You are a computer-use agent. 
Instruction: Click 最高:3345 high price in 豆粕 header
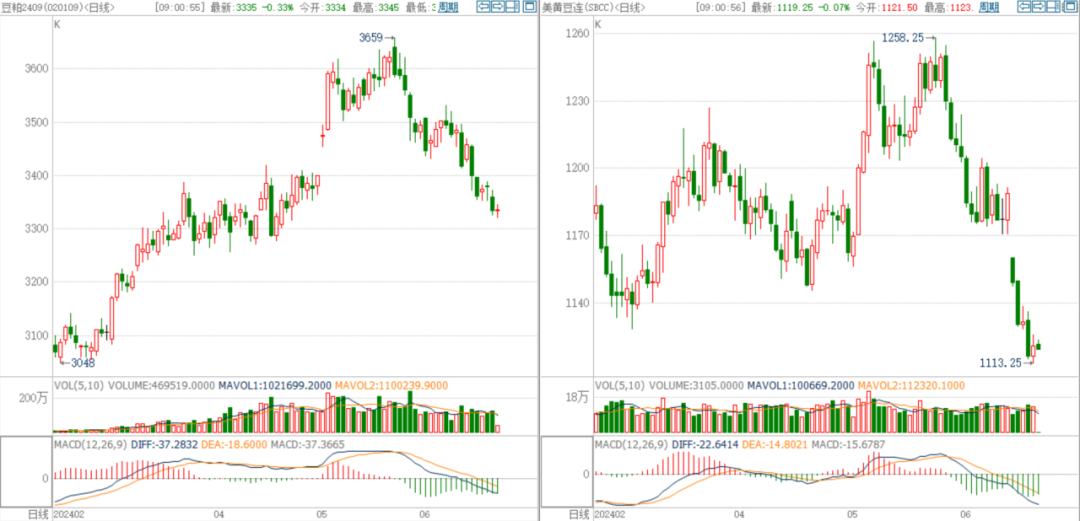(x=376, y=8)
